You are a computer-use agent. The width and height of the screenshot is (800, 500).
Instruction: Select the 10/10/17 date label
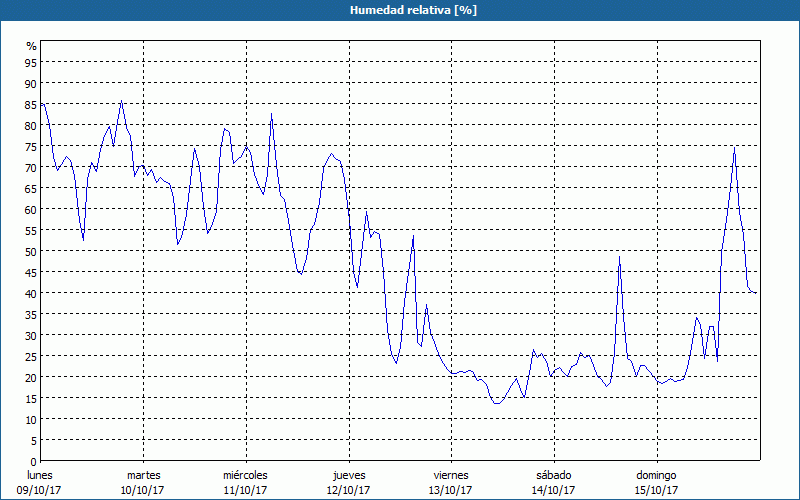143,490
